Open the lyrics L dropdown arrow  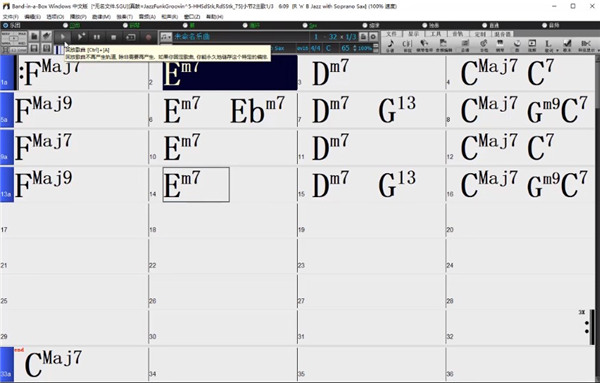click(x=557, y=50)
